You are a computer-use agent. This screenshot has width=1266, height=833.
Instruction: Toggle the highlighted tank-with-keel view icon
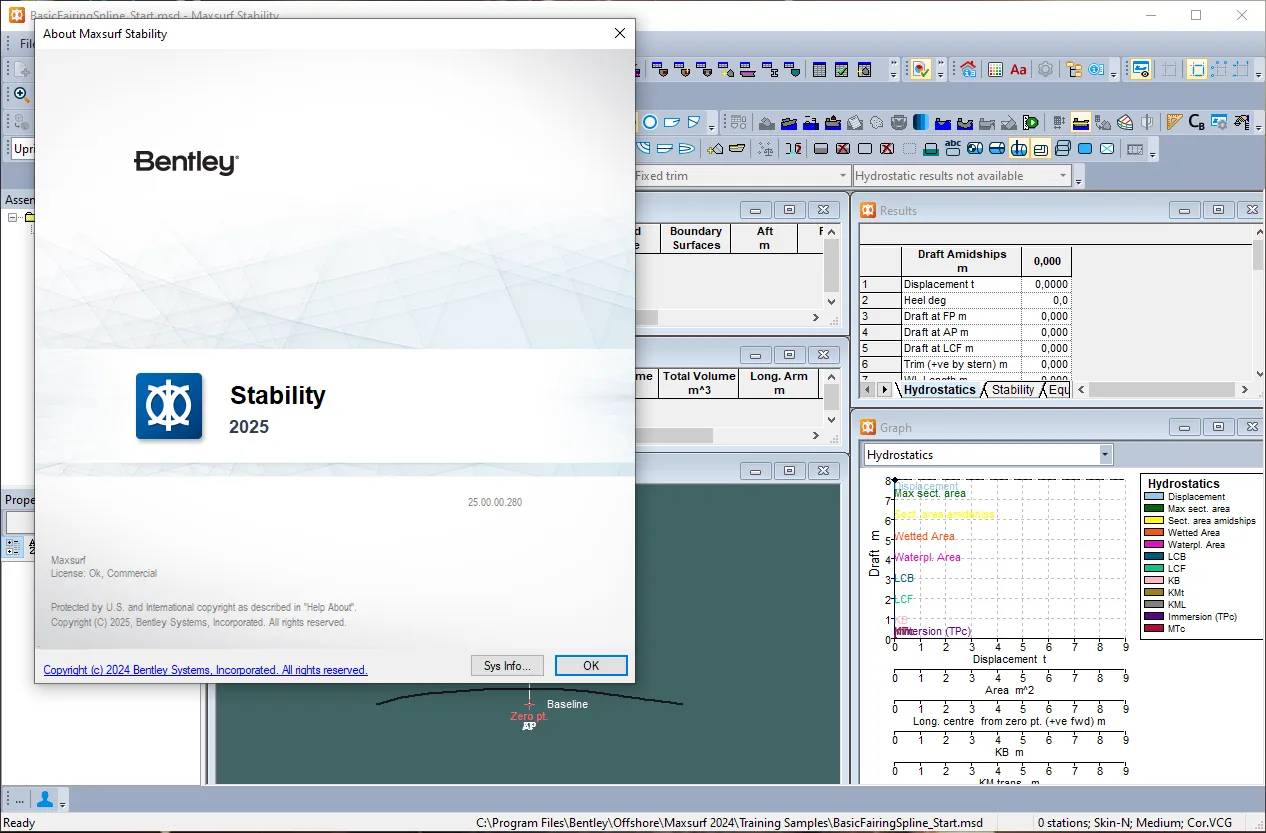coord(1018,149)
